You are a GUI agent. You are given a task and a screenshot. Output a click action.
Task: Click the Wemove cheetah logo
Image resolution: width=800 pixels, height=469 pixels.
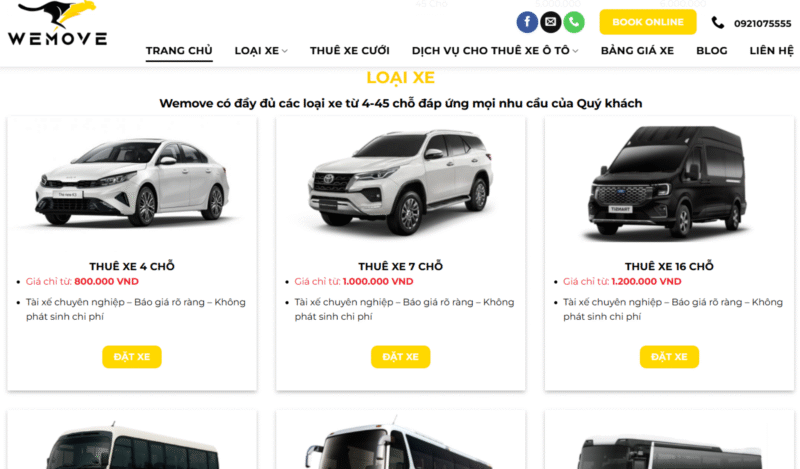tap(57, 23)
